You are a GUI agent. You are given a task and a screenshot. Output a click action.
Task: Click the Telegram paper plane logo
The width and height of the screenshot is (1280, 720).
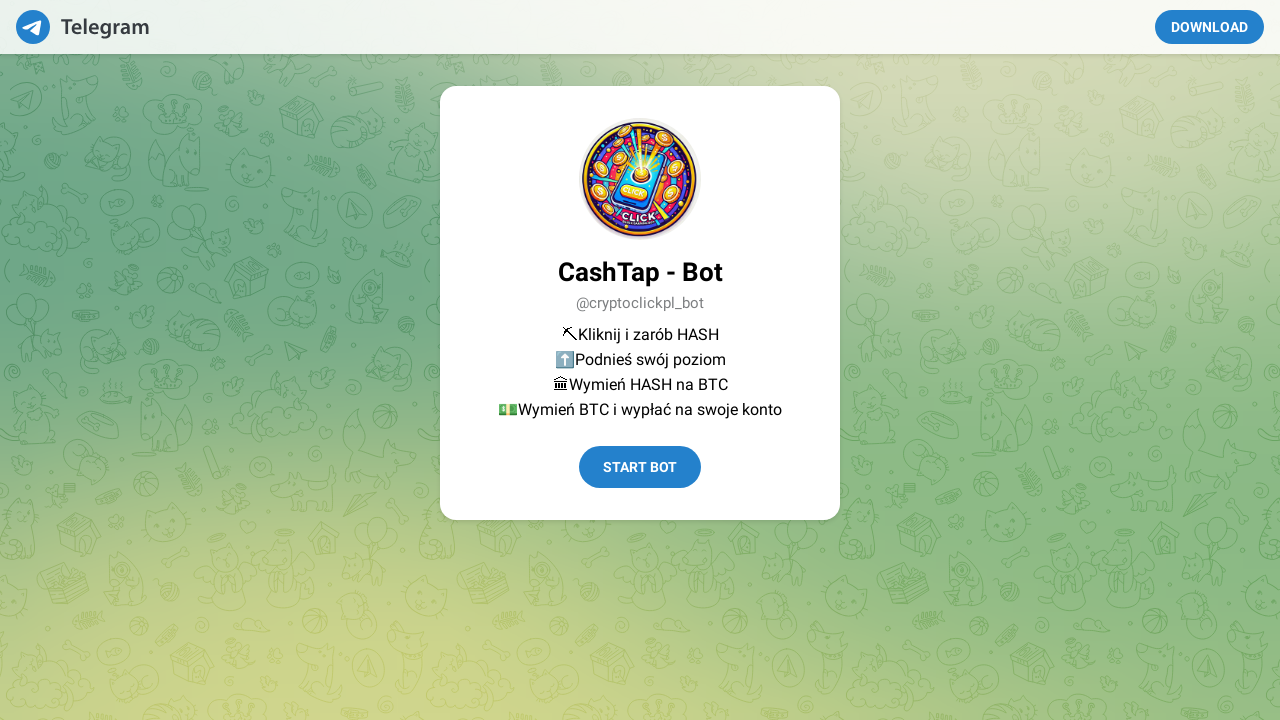click(33, 27)
